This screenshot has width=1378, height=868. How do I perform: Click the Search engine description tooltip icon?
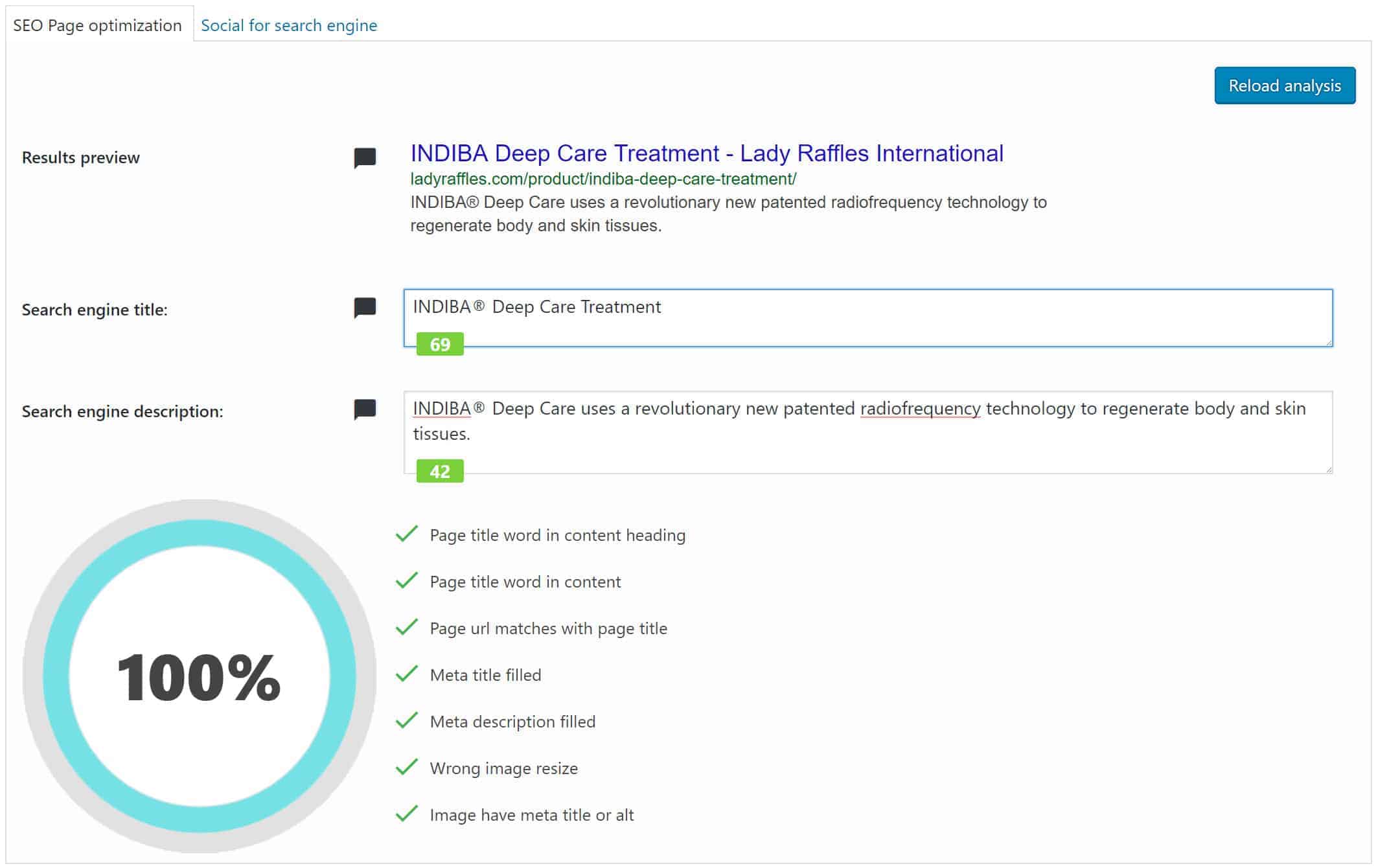tap(365, 409)
